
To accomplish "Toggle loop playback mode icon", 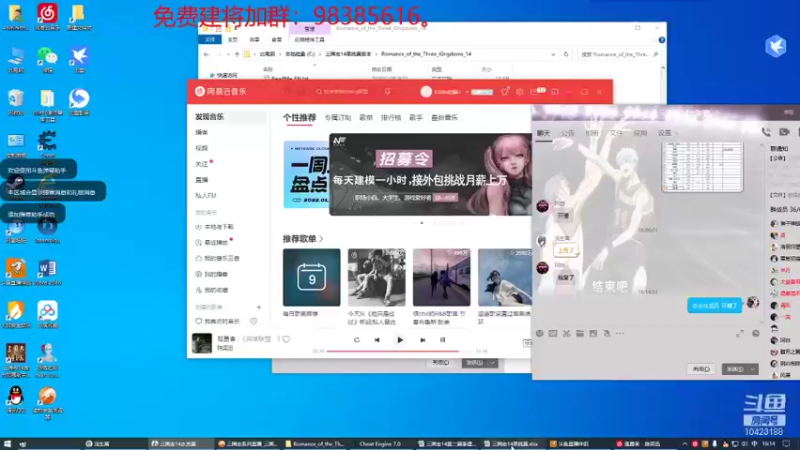I will pyautogui.click(x=357, y=340).
